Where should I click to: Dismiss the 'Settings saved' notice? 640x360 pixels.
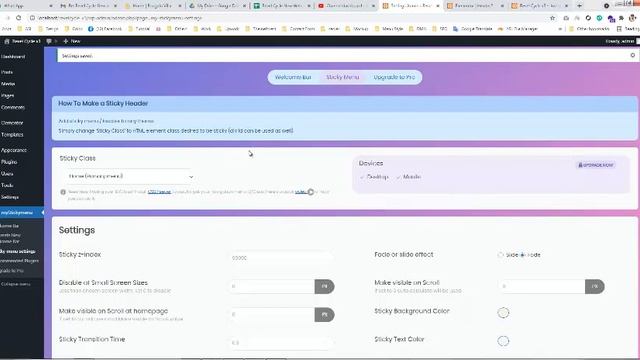[632, 55]
